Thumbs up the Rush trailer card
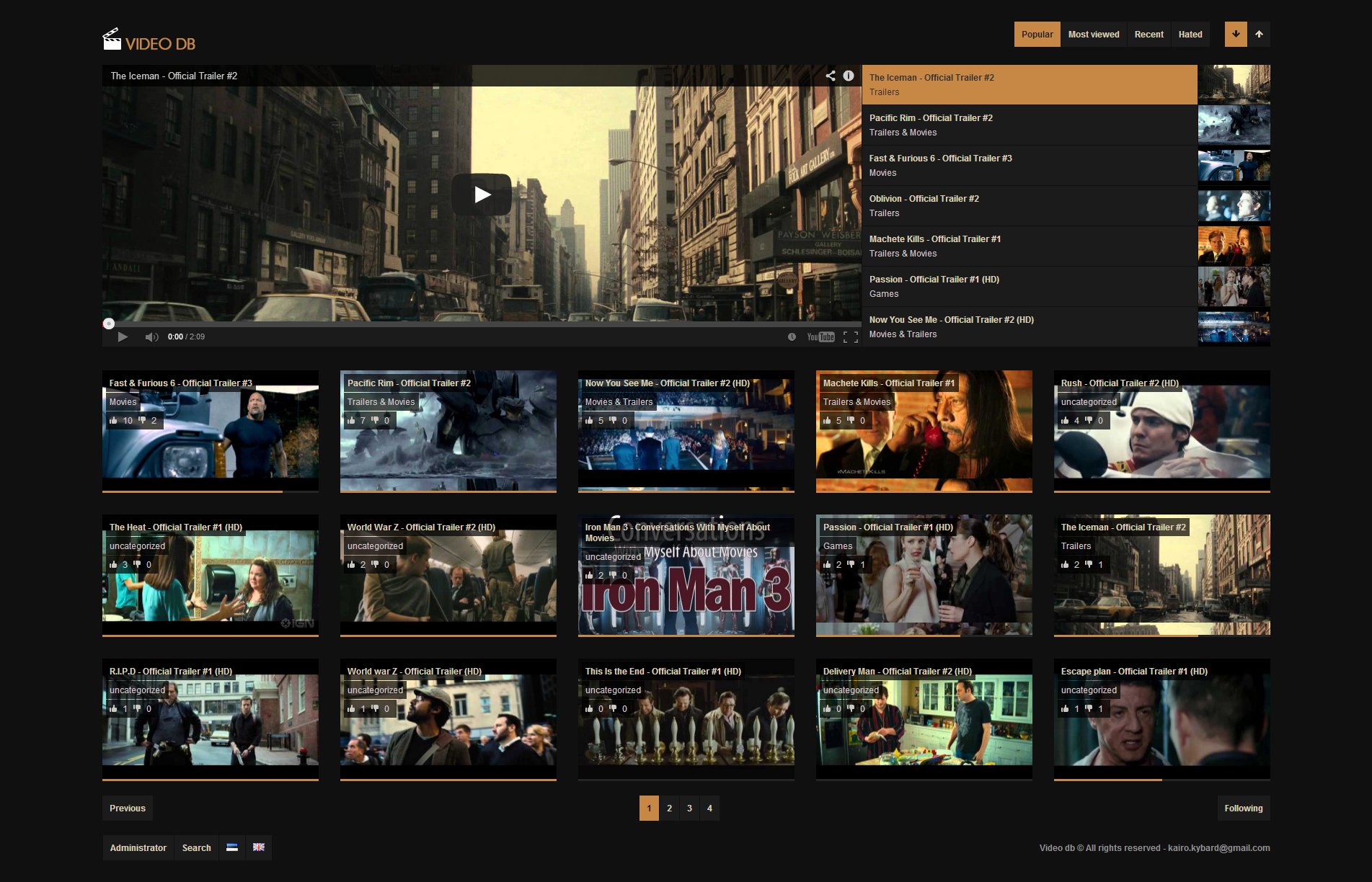Viewport: 1372px width, 882px height. (1066, 420)
